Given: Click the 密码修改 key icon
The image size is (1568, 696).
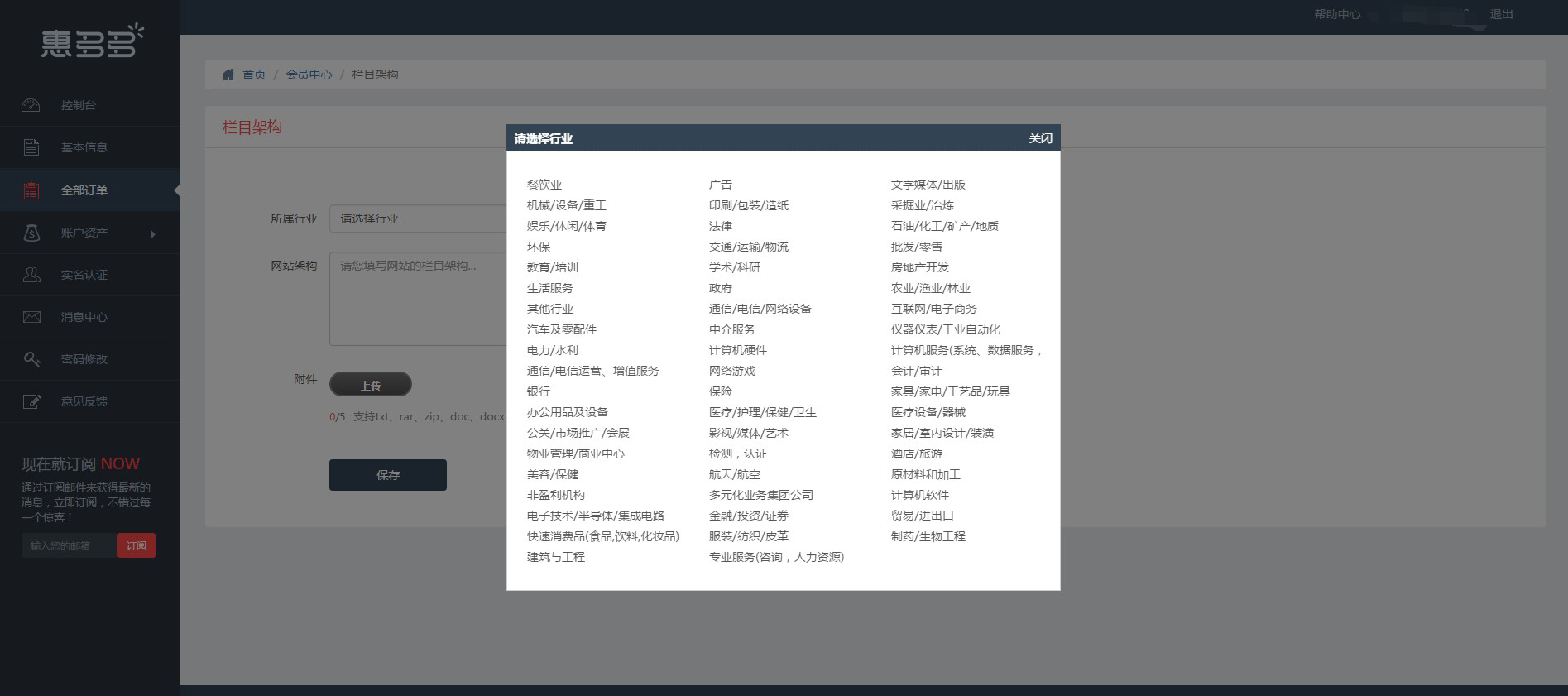Looking at the screenshot, I should [x=31, y=359].
